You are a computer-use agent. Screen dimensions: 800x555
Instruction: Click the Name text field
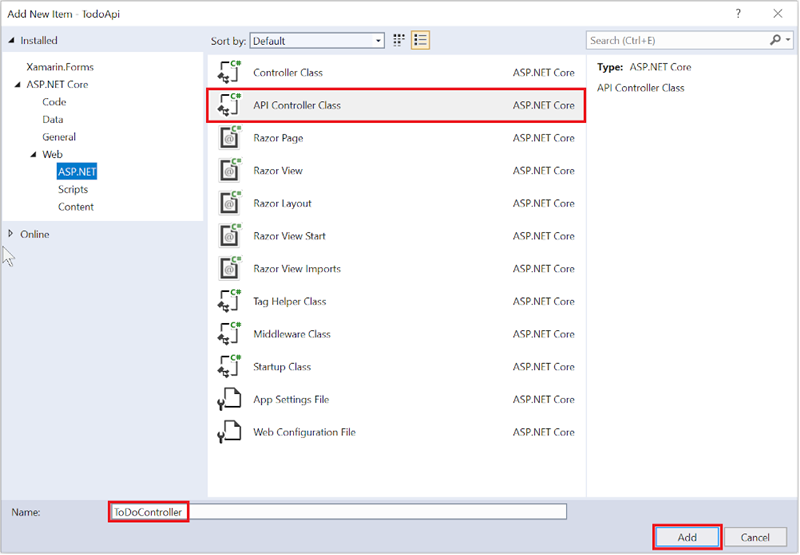click(375, 512)
